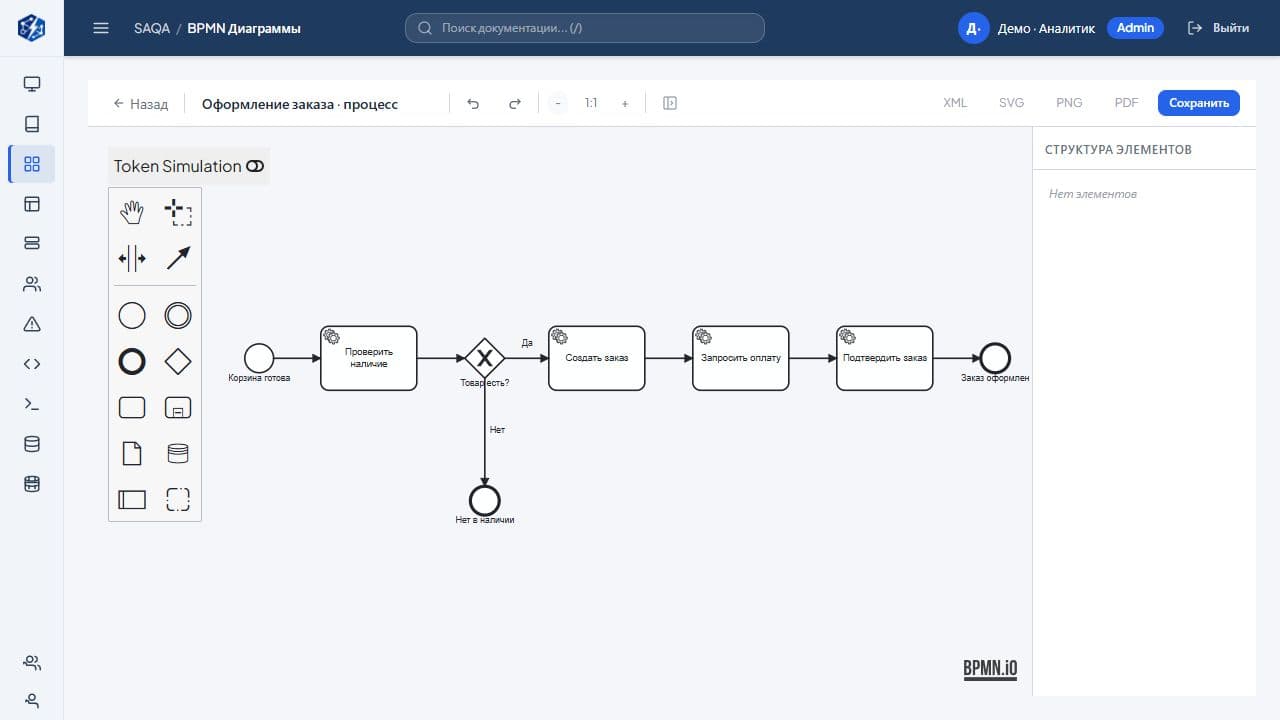Select the Подтвердить заказ task
Image resolution: width=1280 pixels, height=720 pixels.
tap(885, 358)
